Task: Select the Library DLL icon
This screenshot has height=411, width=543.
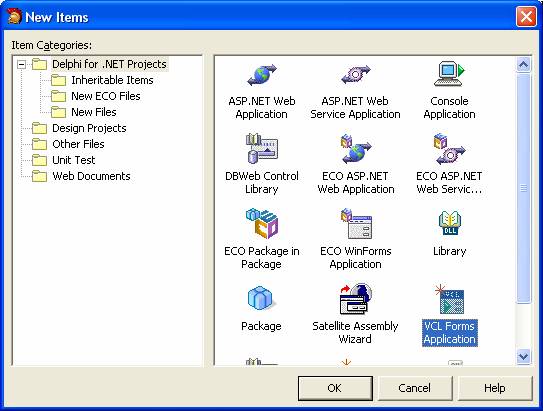Action: pyautogui.click(x=449, y=223)
